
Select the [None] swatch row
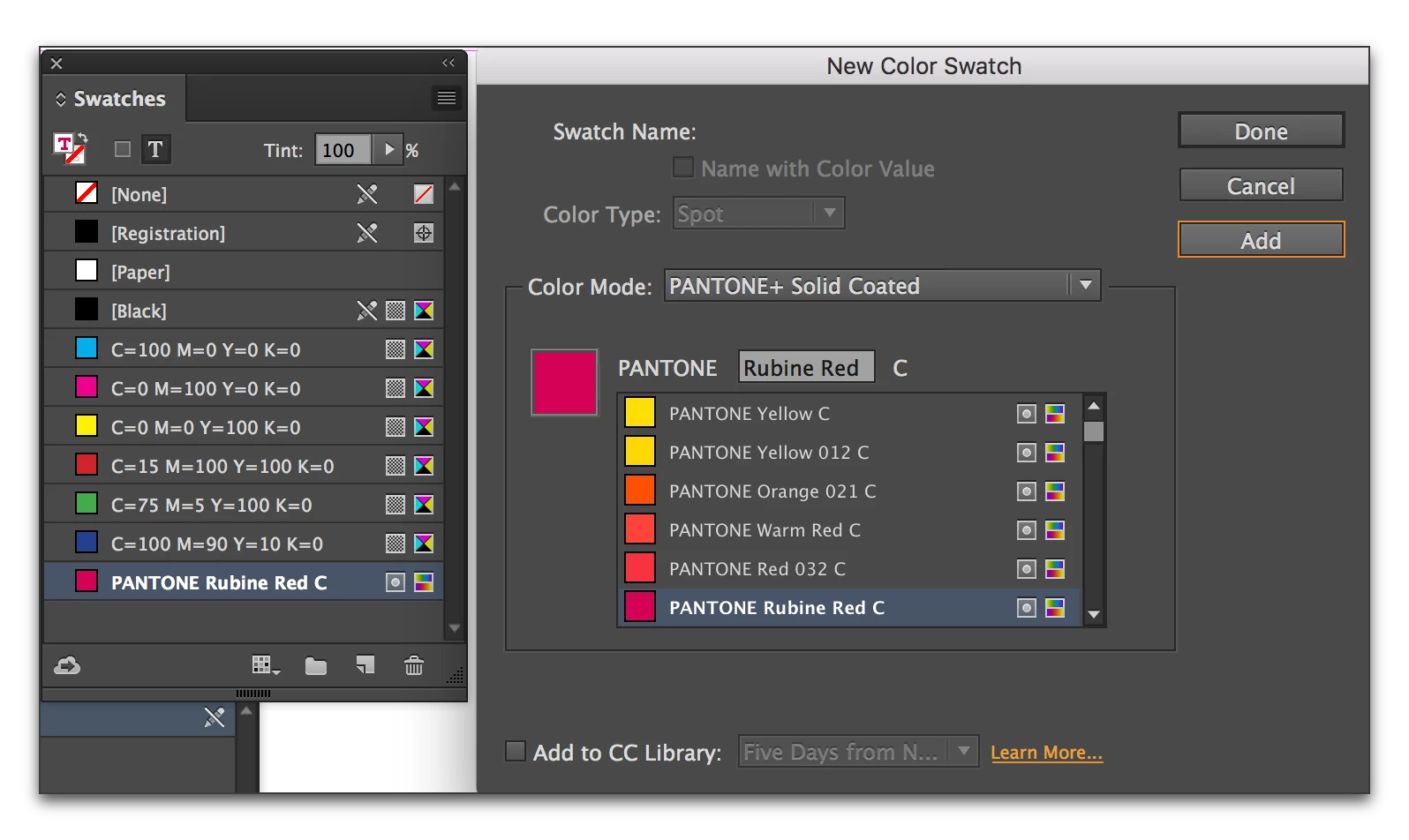(x=244, y=194)
